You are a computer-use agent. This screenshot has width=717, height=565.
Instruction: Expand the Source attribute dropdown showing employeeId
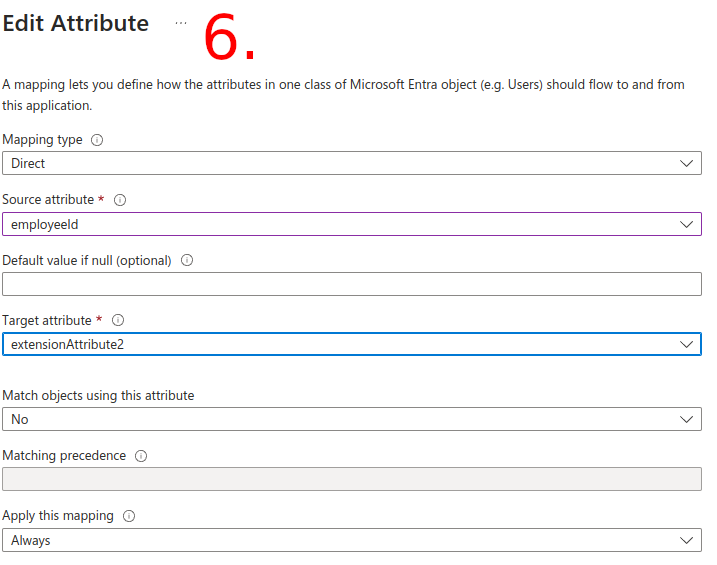351,224
